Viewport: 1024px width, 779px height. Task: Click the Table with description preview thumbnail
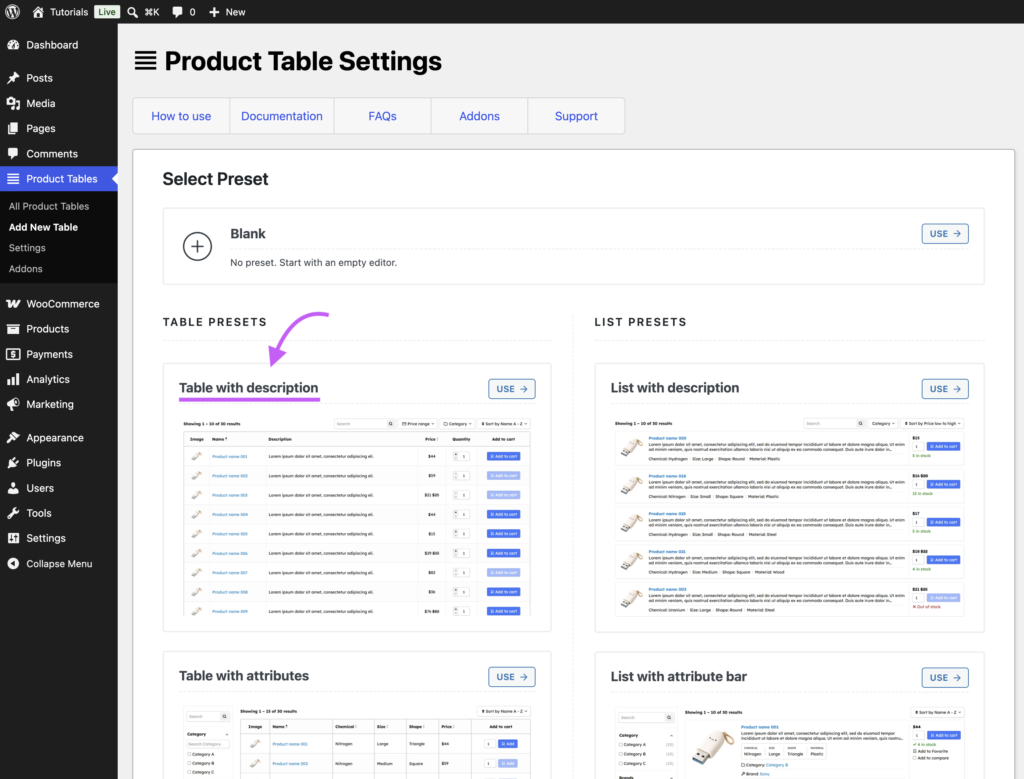357,516
